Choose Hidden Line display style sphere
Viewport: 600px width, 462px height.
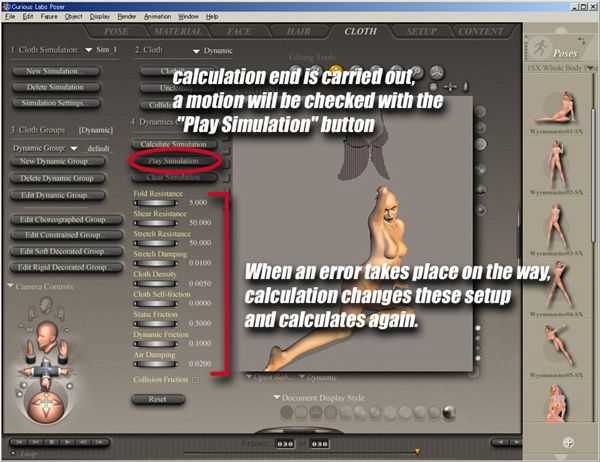click(331, 413)
